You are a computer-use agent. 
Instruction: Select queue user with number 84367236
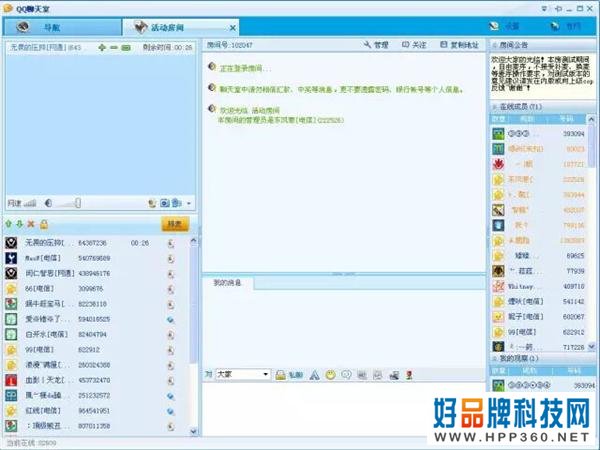(96, 243)
